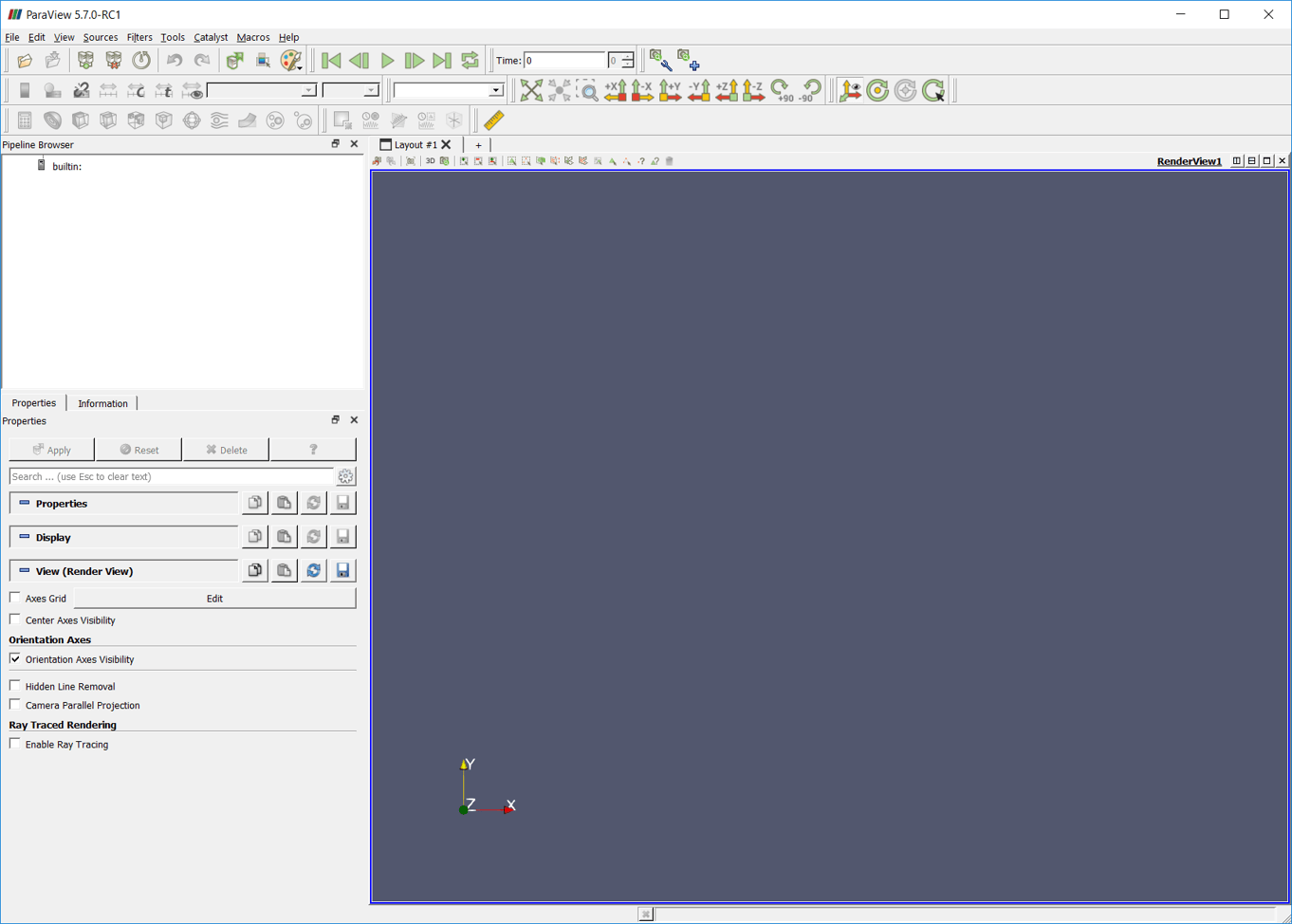Open the array component dropdown
Image resolution: width=1292 pixels, height=924 pixels.
tap(351, 90)
